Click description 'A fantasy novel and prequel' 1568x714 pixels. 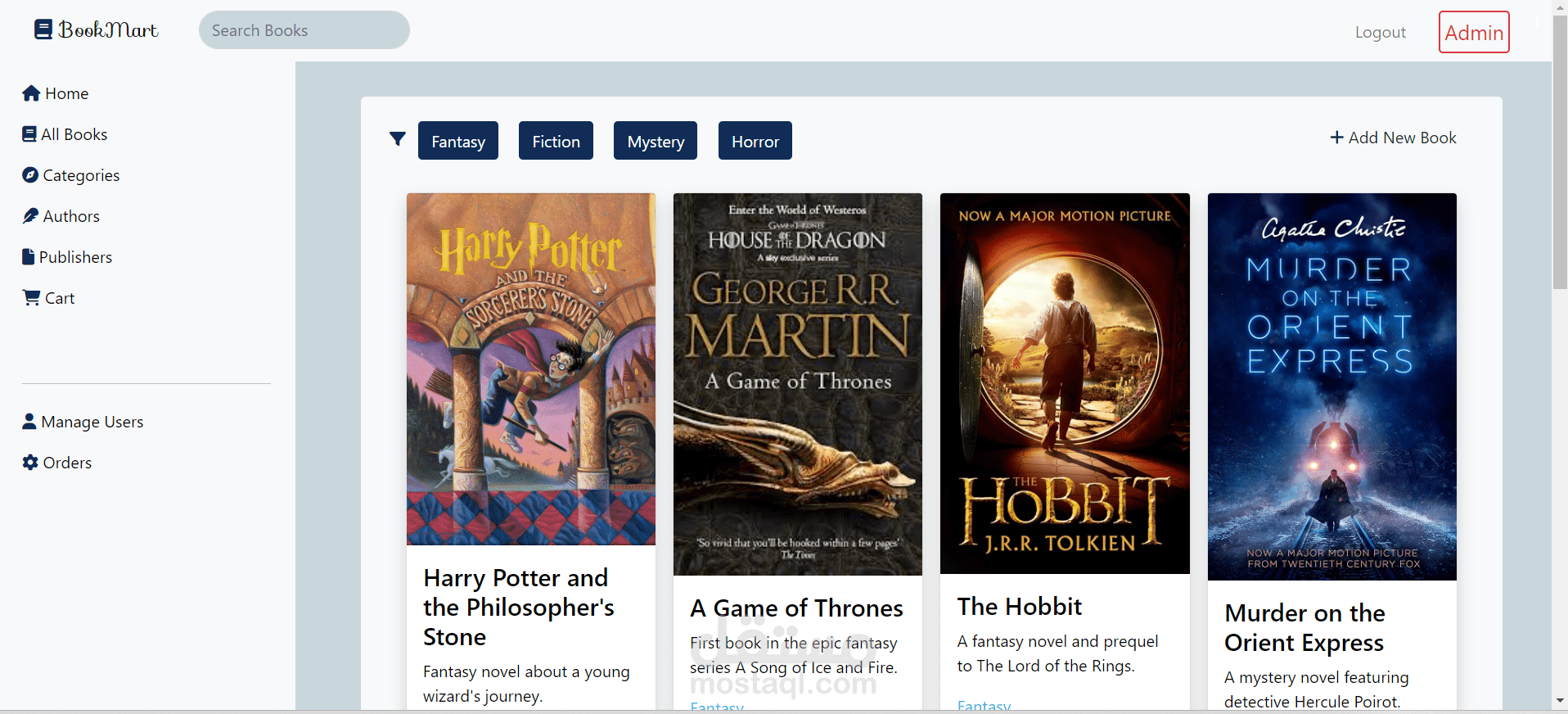pyautogui.click(x=1057, y=653)
